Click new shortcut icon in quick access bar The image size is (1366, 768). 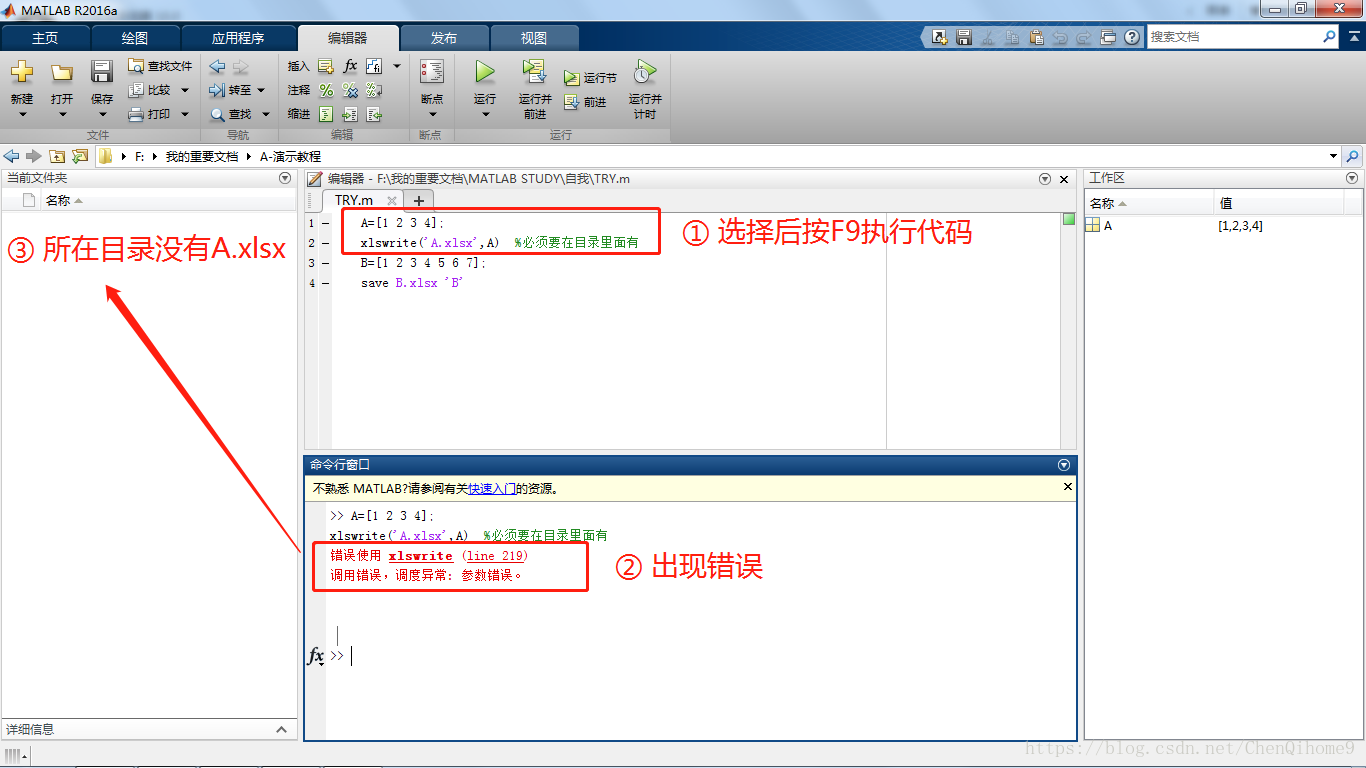940,37
